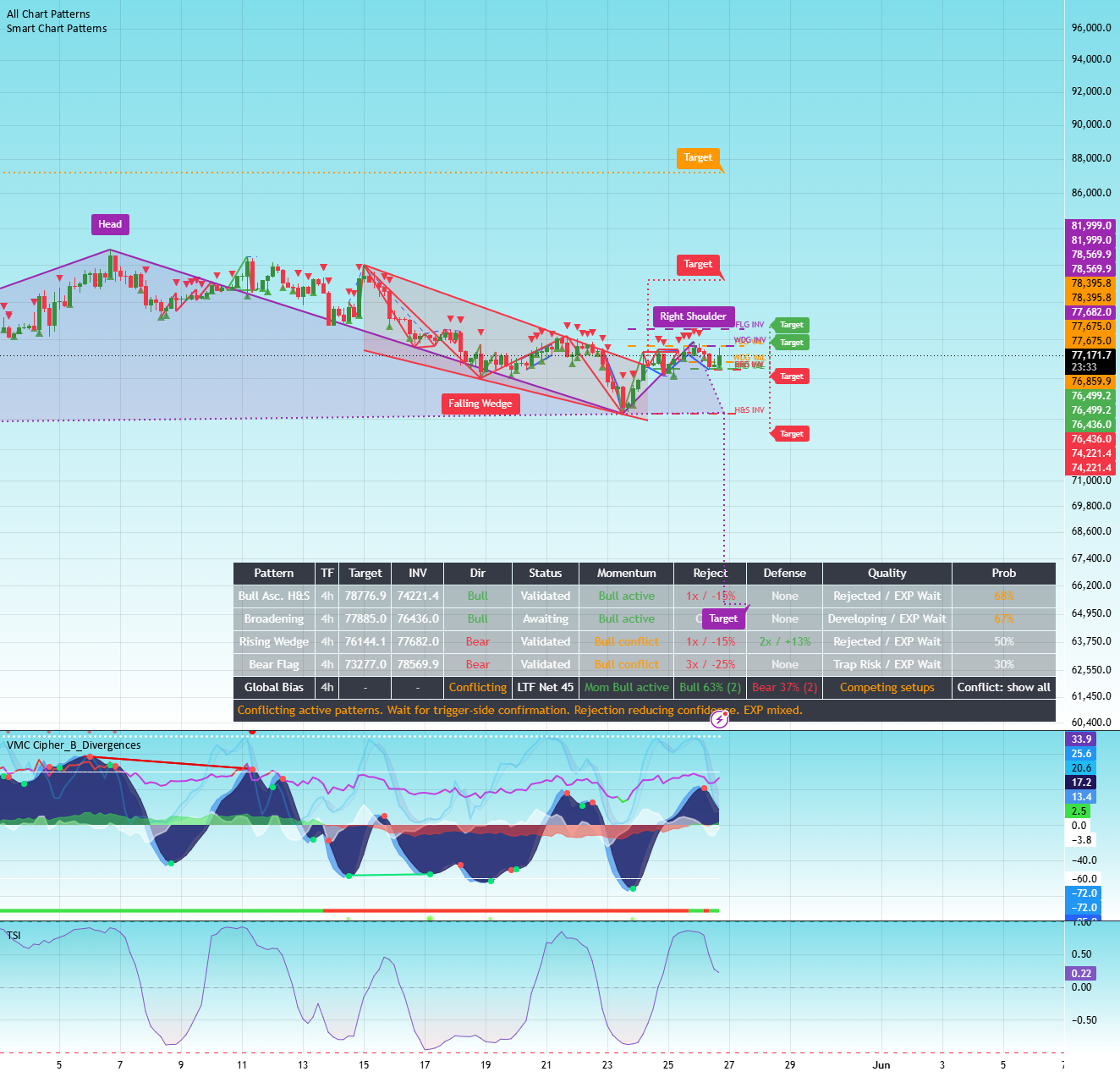Open the Smart Chart Patterns indicator title

57,29
